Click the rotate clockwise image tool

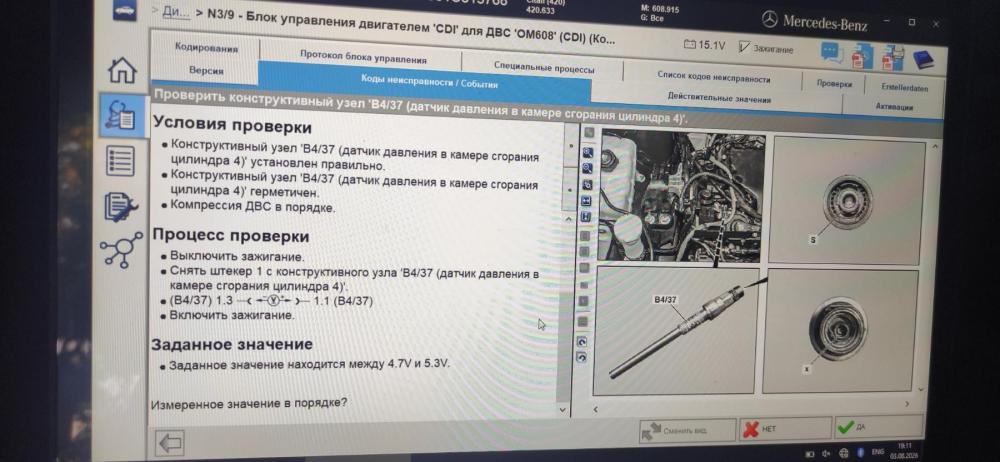click(582, 342)
